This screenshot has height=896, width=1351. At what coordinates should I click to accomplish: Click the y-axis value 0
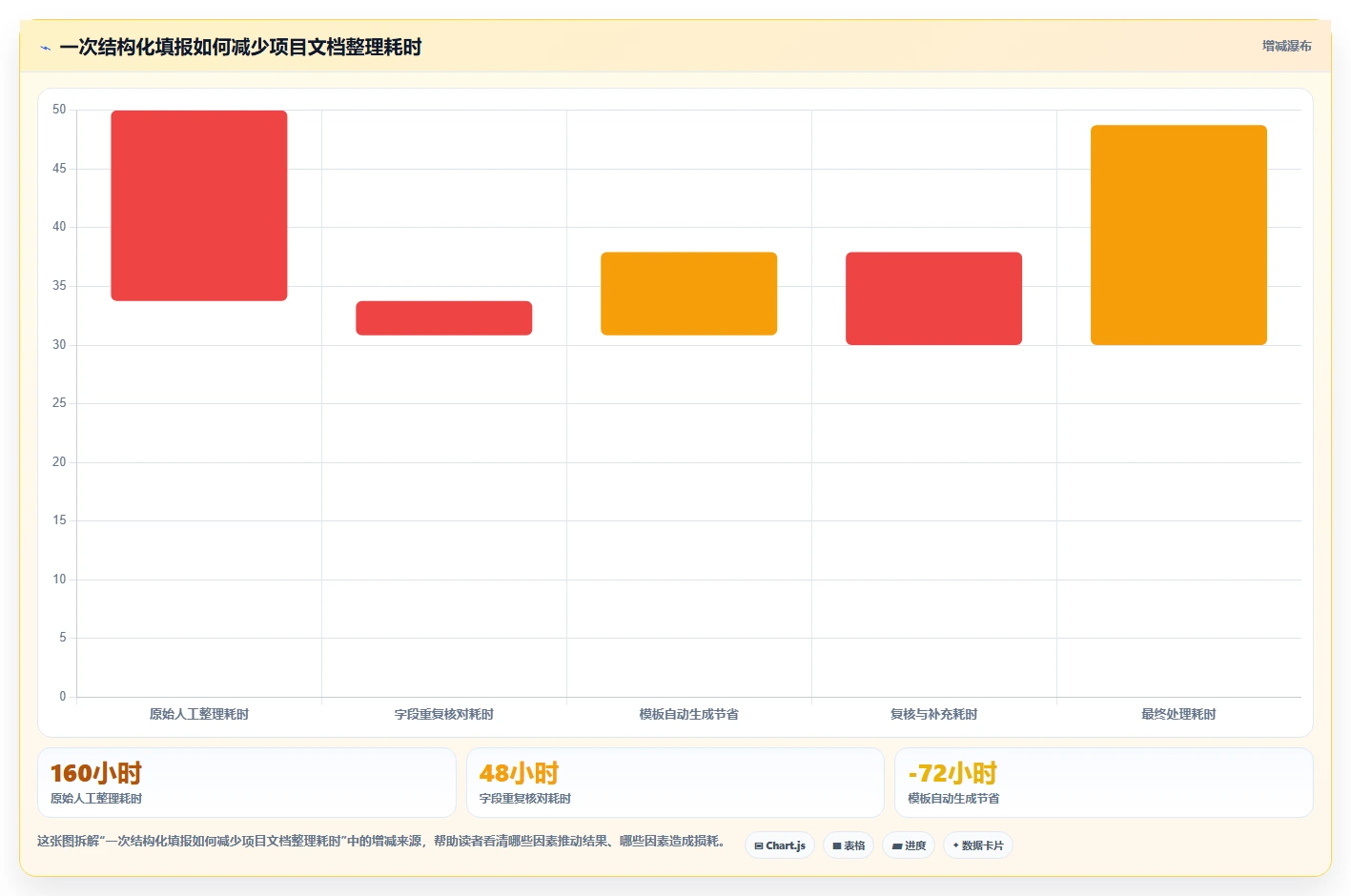[x=63, y=697]
